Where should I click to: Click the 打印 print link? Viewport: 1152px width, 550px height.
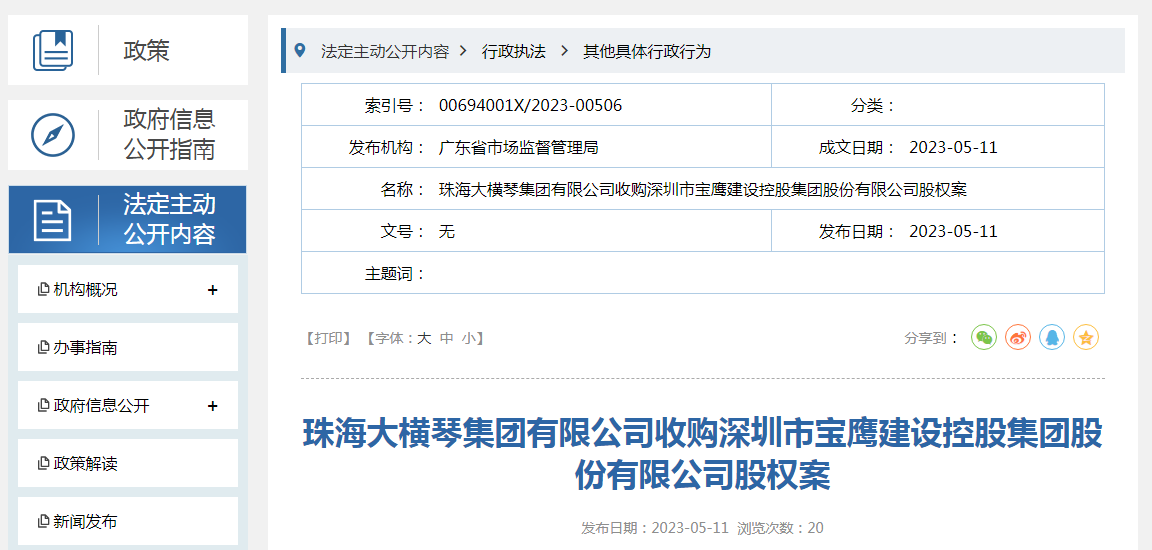pyautogui.click(x=328, y=339)
